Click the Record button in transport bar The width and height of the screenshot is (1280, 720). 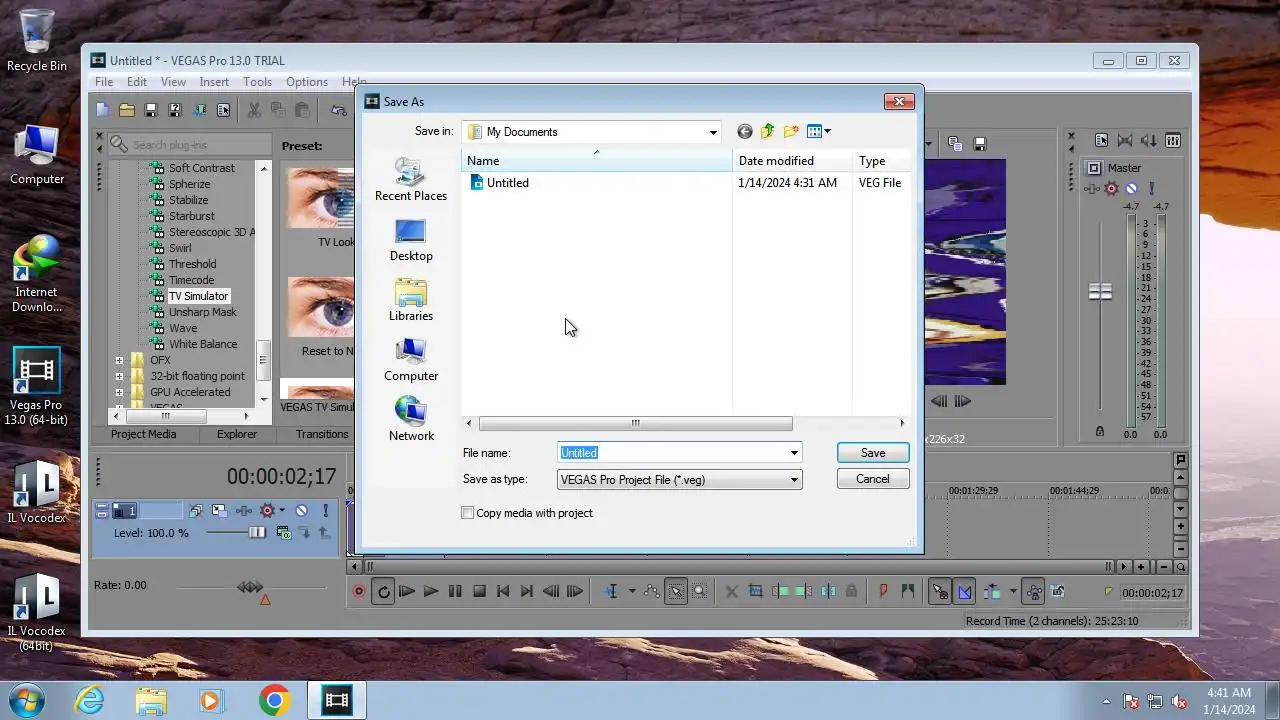(359, 592)
